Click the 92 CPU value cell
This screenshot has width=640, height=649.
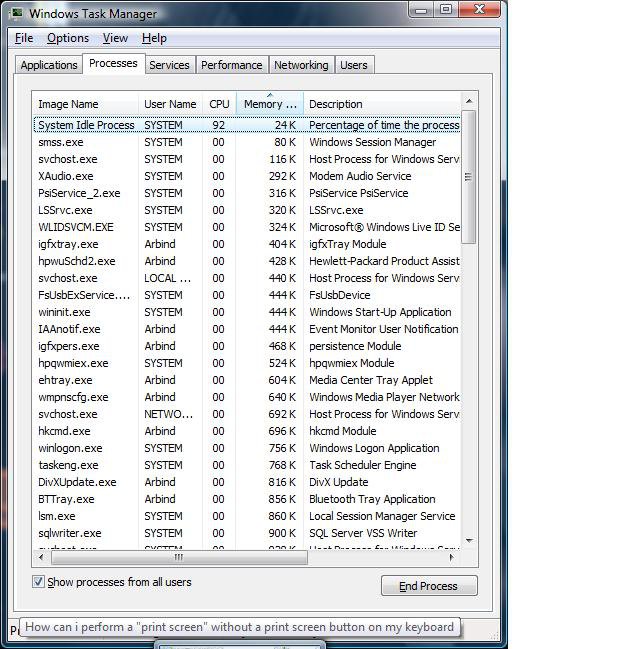[x=219, y=125]
